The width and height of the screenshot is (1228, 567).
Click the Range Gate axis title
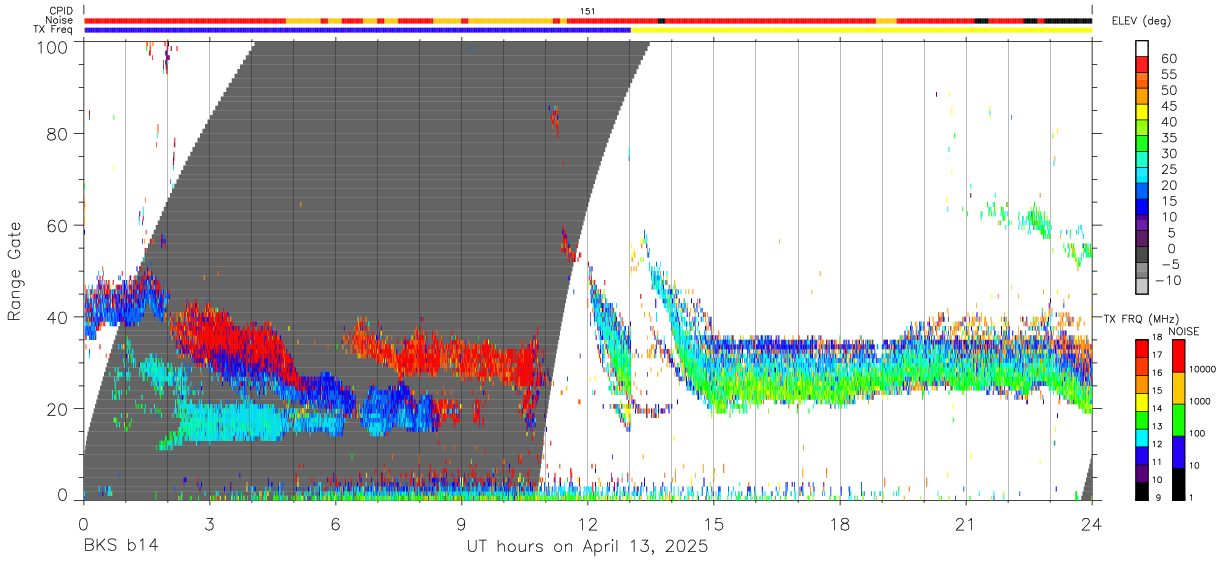click(x=15, y=271)
